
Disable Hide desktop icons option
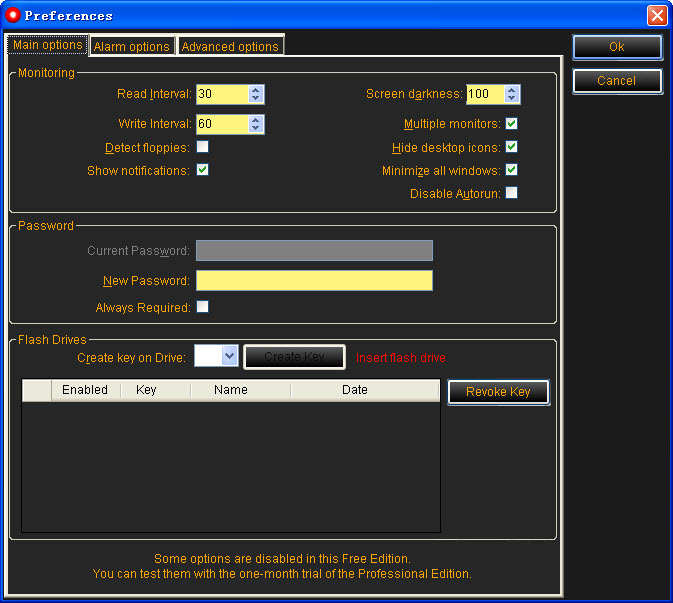tap(511, 147)
